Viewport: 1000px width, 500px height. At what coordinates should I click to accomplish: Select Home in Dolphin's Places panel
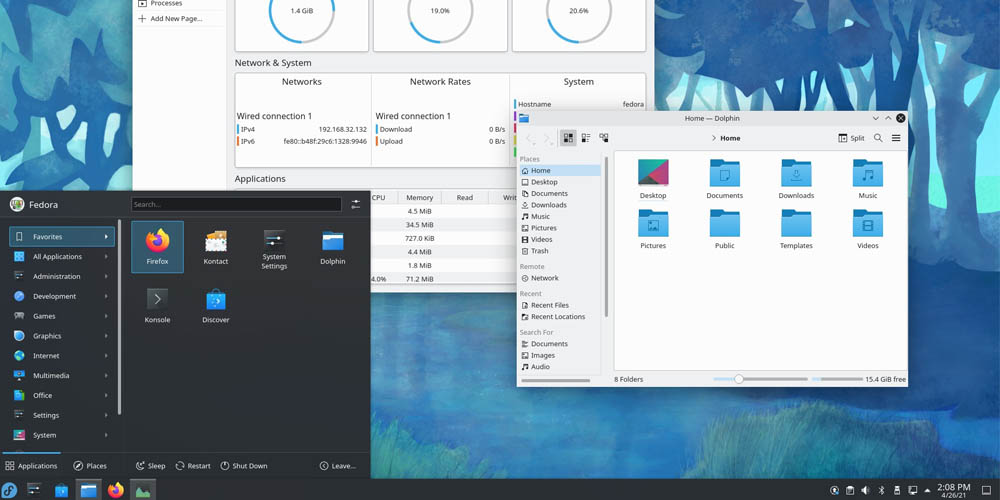point(560,170)
